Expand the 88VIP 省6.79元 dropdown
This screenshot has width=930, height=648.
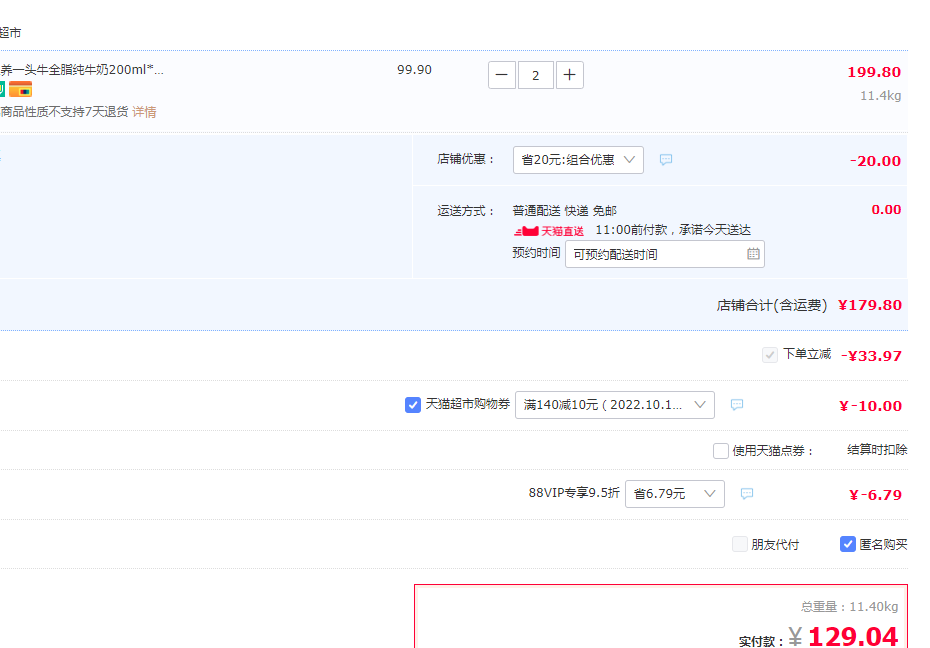coord(675,494)
